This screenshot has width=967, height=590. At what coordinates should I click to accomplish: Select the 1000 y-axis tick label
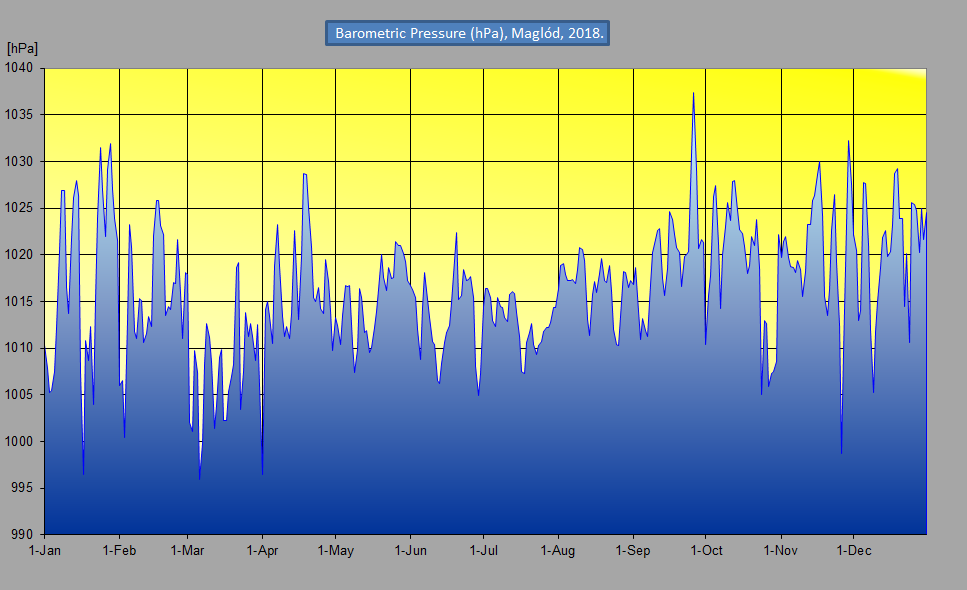(x=20, y=441)
